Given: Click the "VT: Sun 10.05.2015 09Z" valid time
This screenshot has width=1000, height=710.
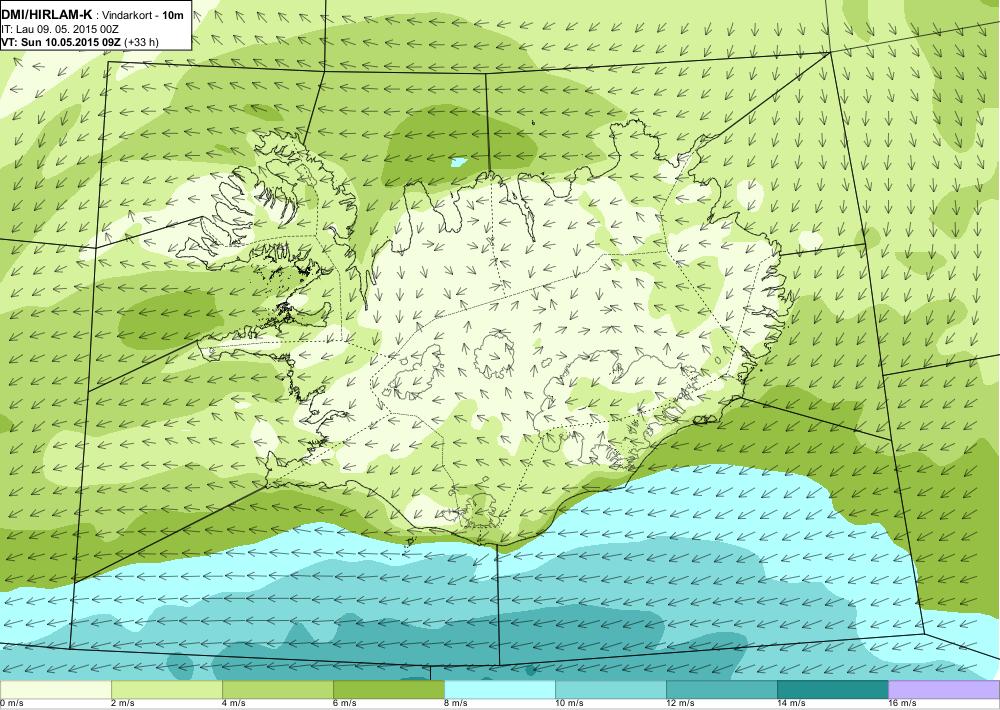Looking at the screenshot, I should 62,42.
